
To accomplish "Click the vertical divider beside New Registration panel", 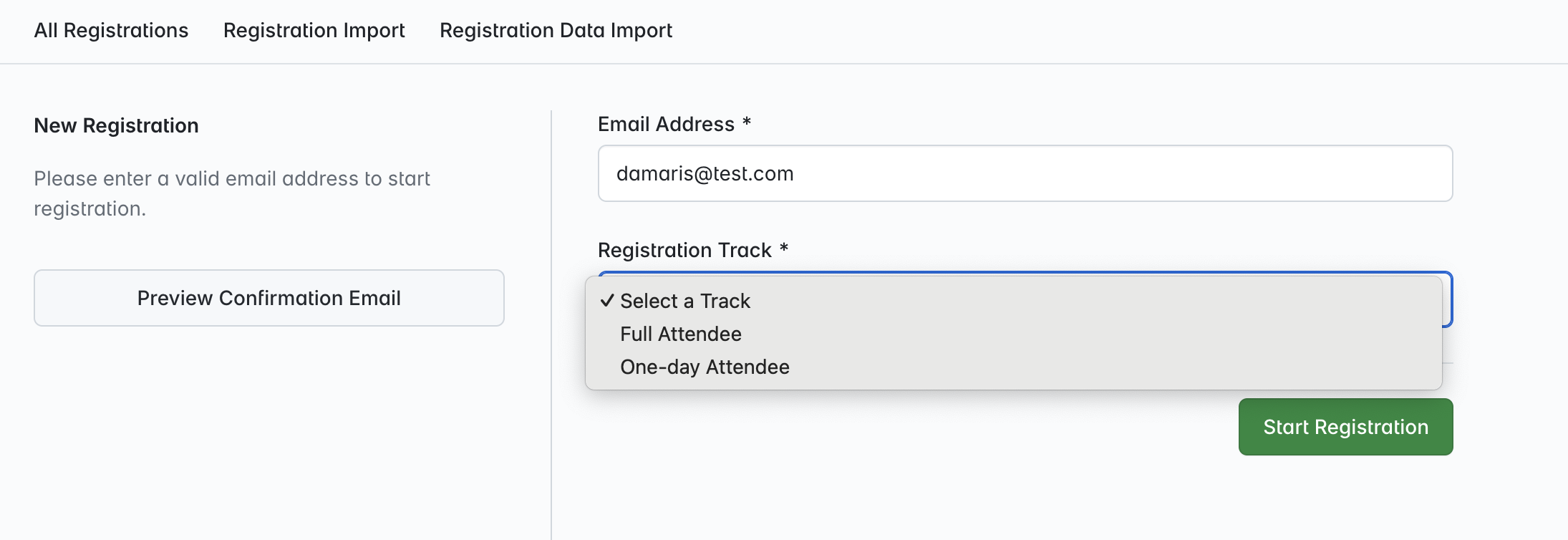I will click(x=551, y=322).
